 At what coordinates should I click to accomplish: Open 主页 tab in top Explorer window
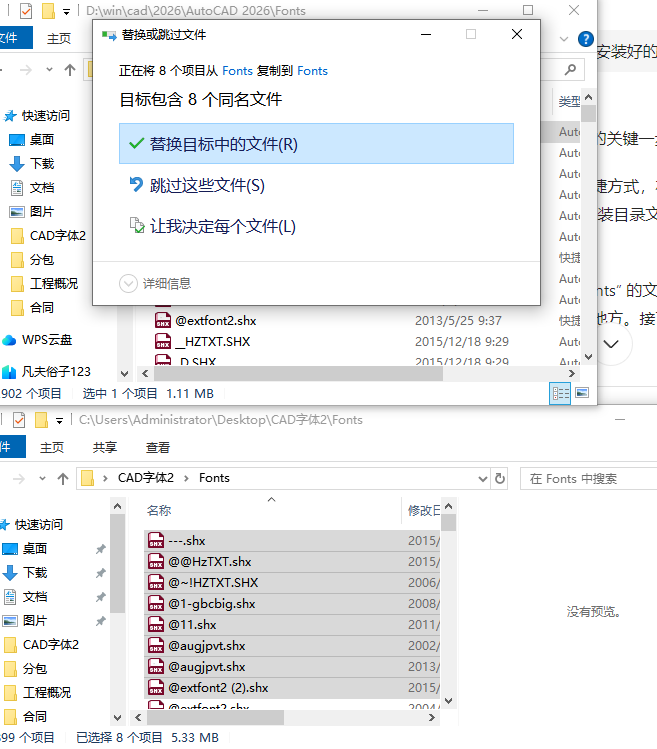coord(59,39)
